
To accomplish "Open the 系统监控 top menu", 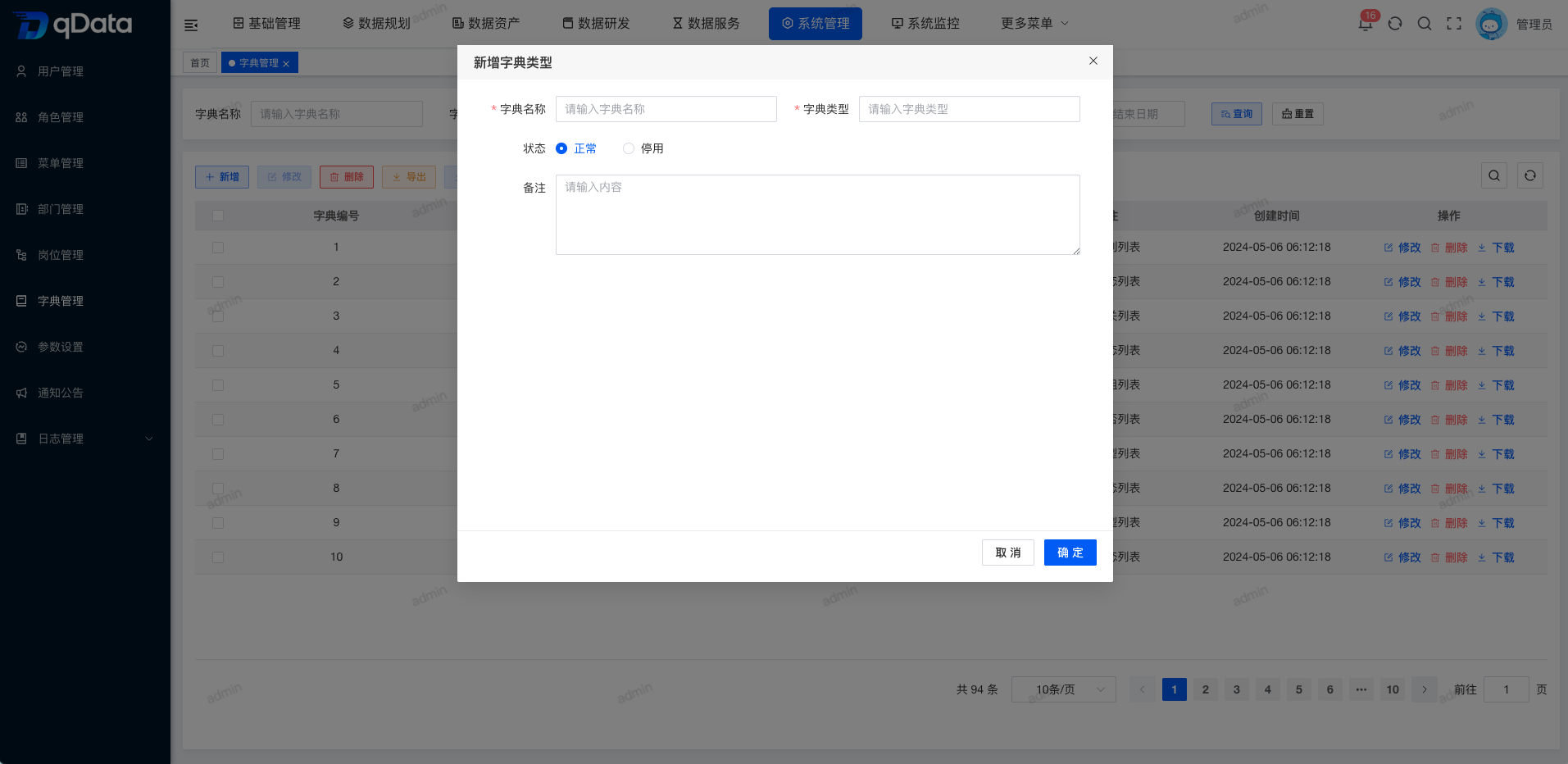I will coord(925,24).
